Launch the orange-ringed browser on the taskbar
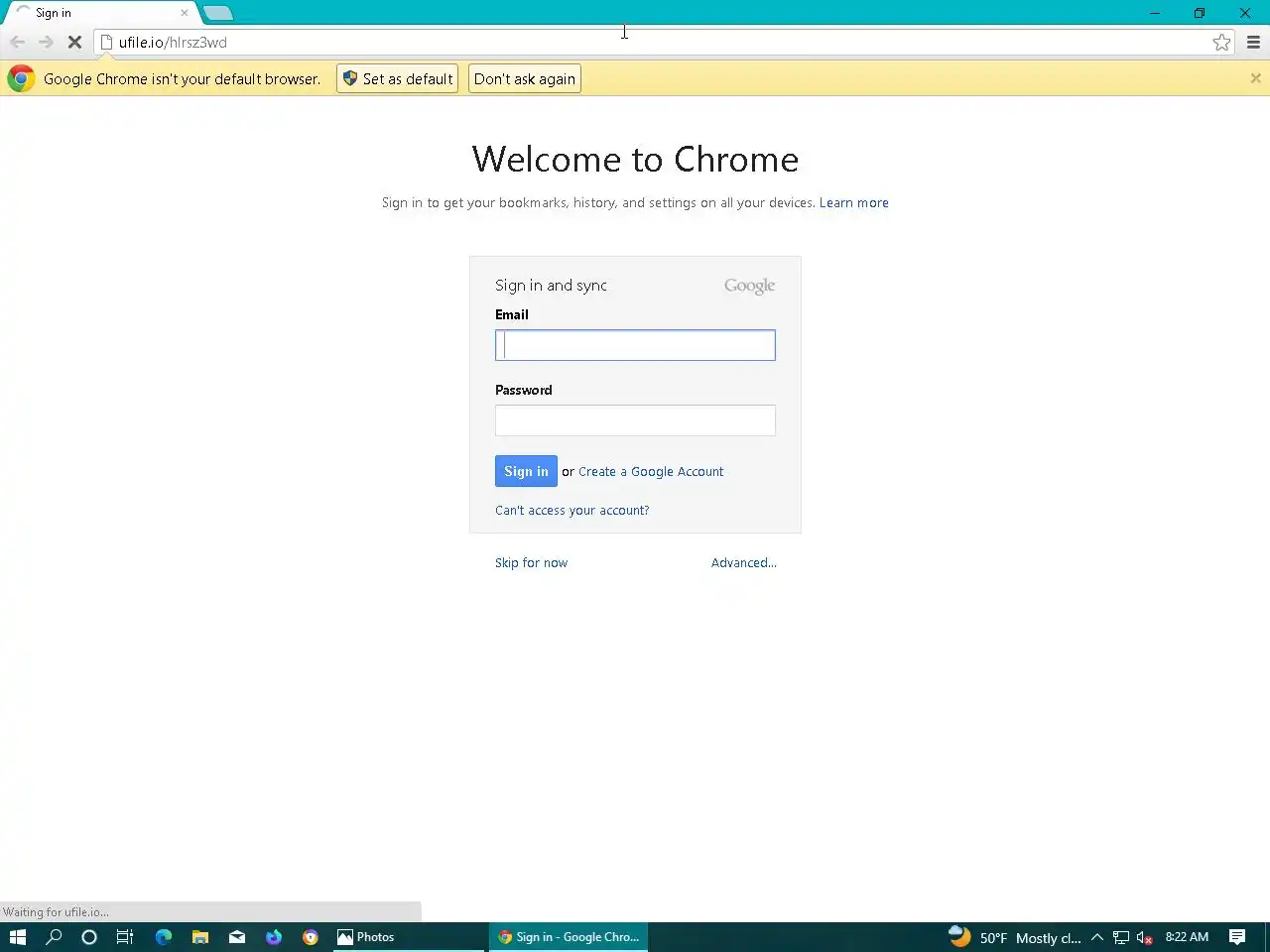 click(x=311, y=936)
